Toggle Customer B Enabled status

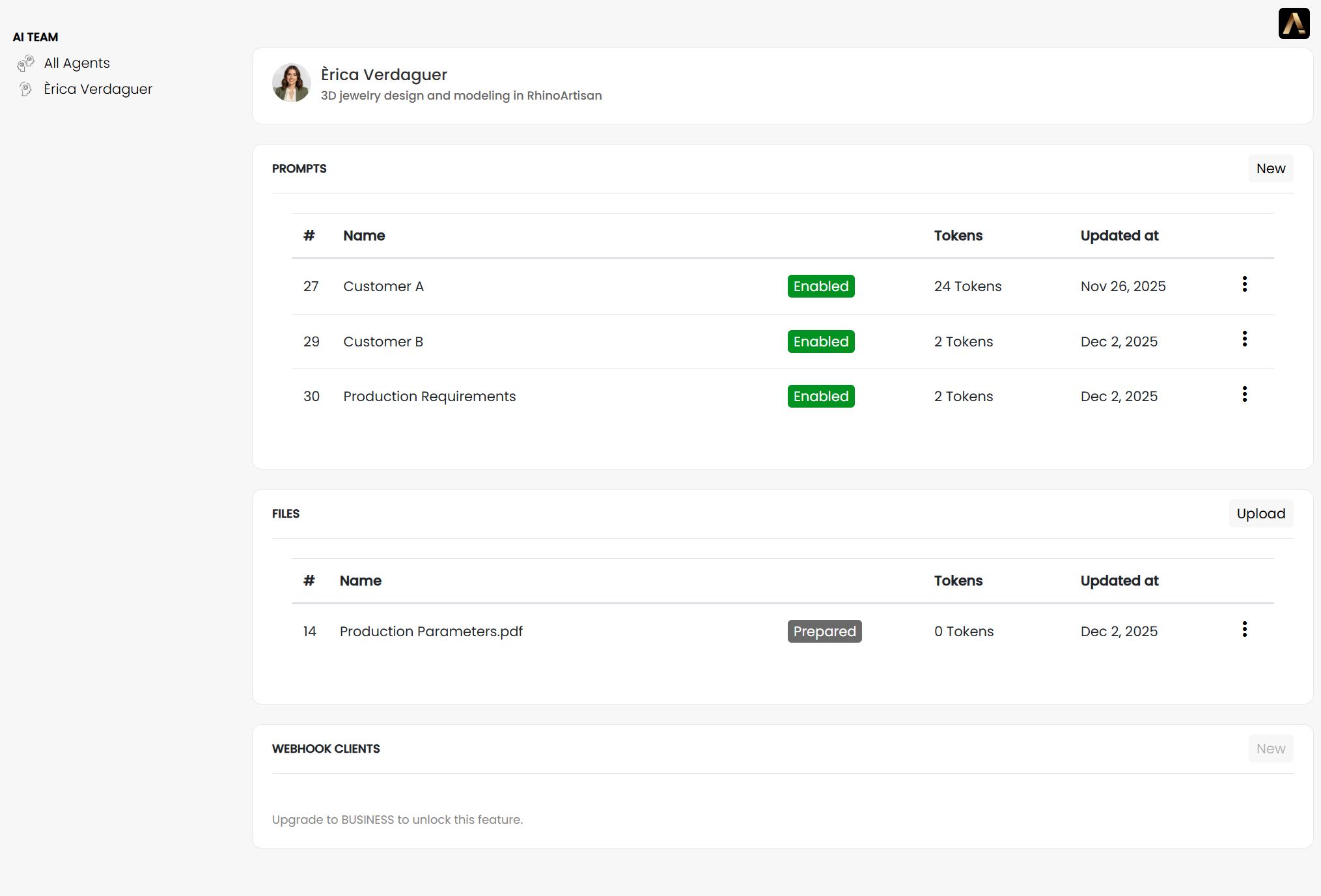click(820, 342)
